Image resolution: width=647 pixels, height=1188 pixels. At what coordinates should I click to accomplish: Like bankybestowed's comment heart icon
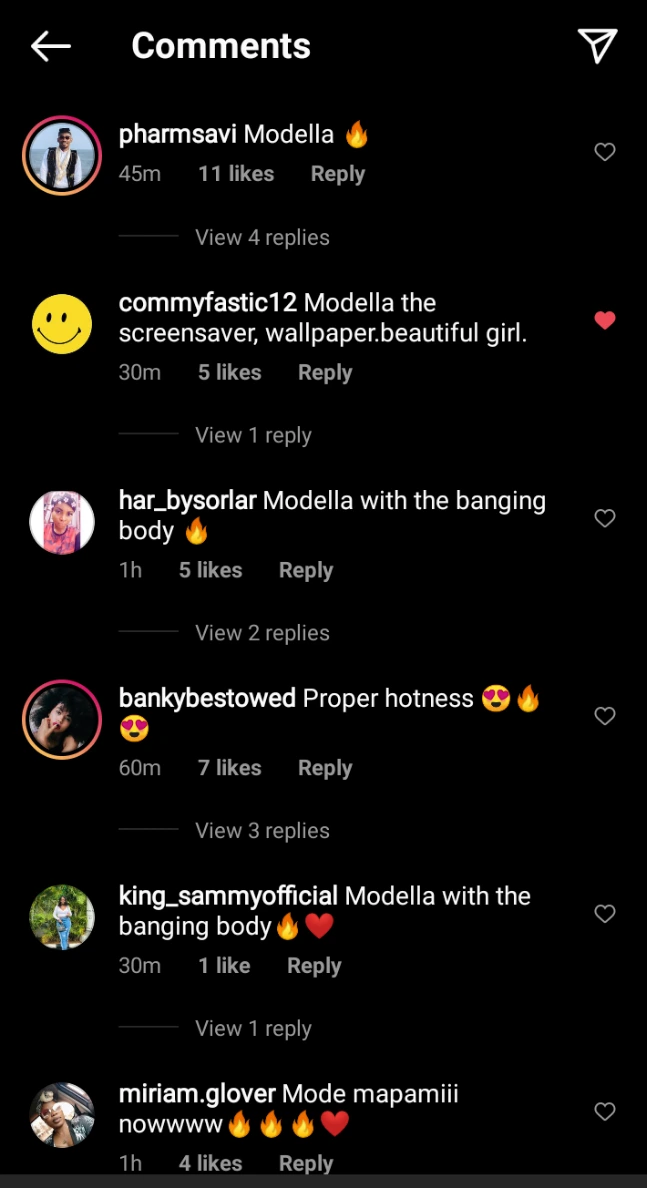[605, 716]
